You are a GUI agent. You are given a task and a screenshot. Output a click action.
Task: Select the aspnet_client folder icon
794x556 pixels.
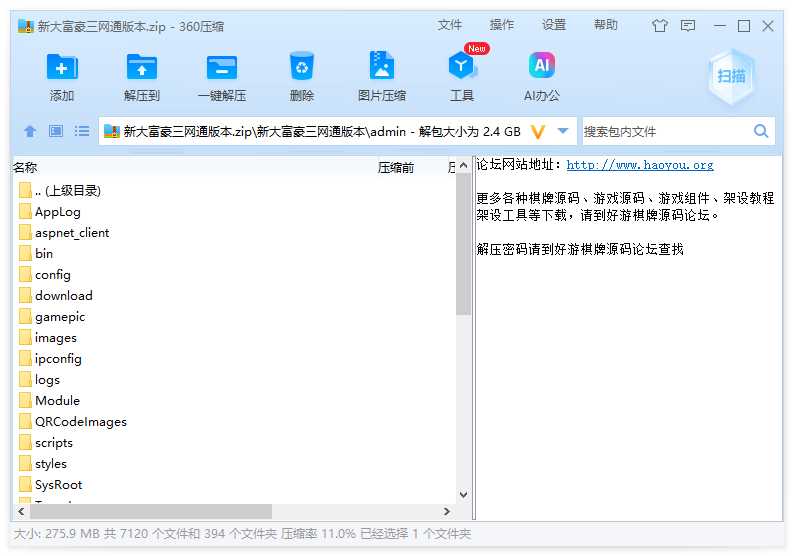coord(25,232)
